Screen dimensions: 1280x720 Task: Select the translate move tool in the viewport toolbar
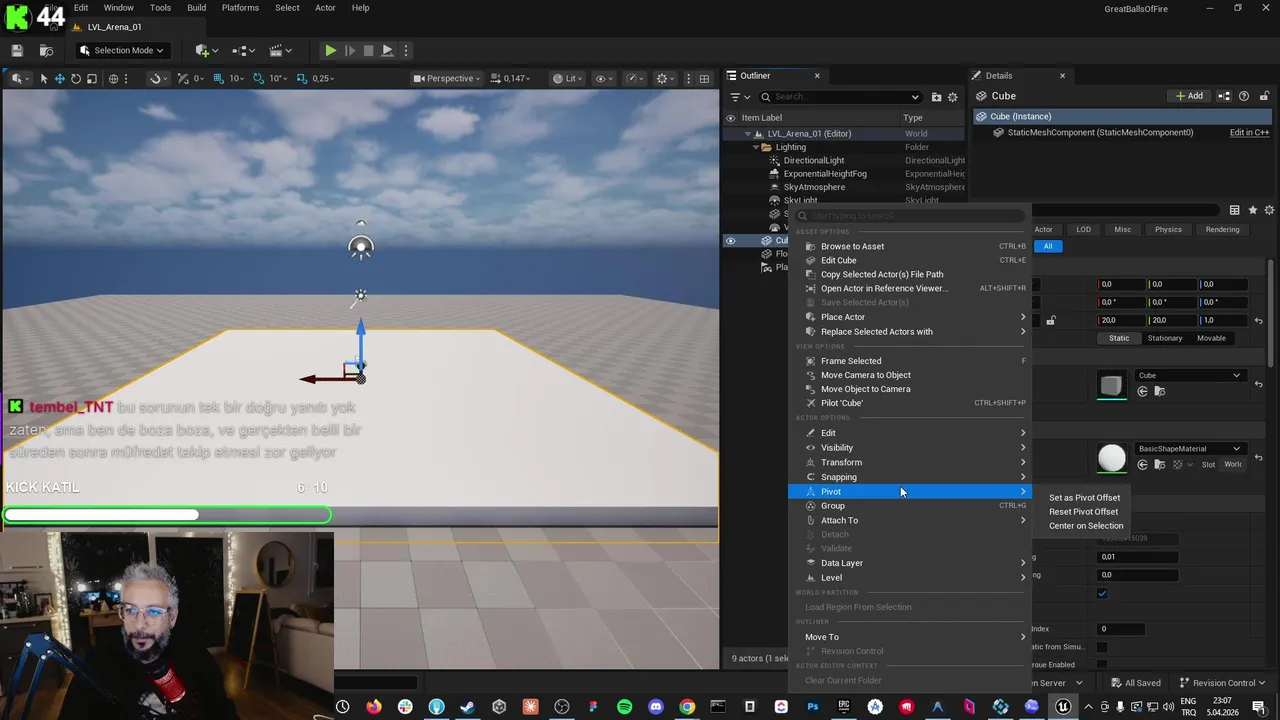click(x=60, y=78)
